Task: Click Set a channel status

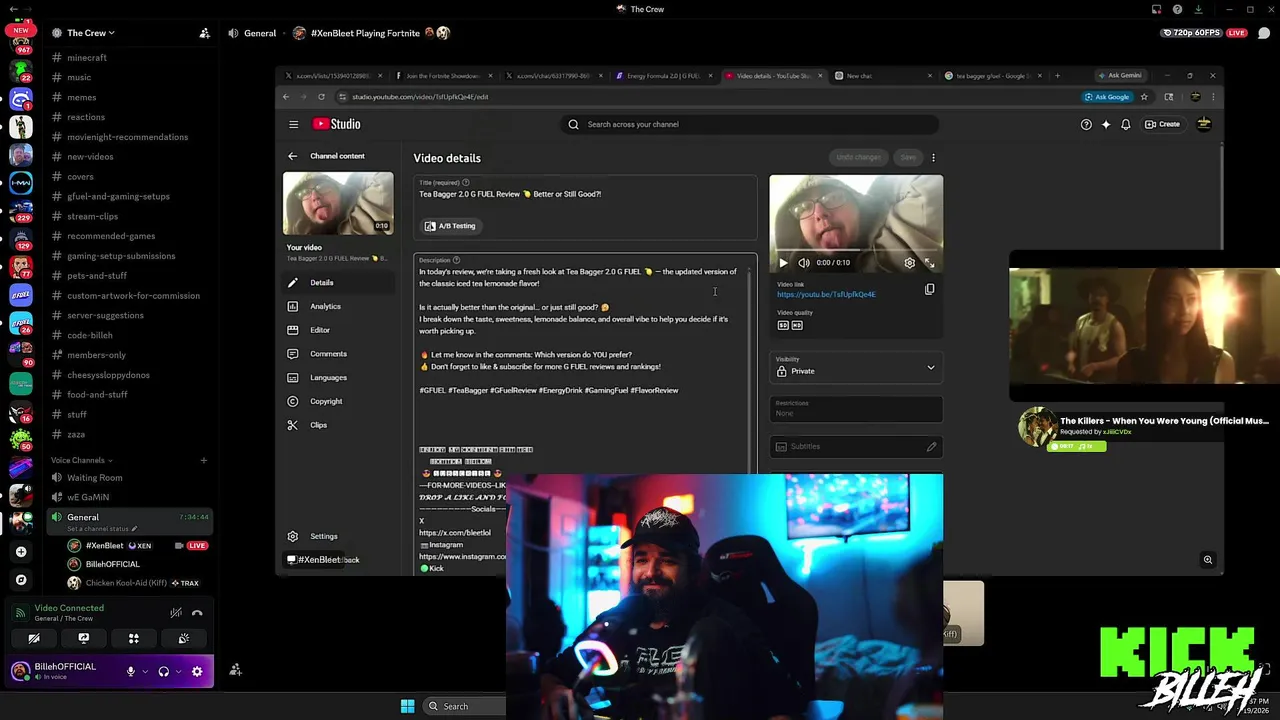Action: click(102, 529)
